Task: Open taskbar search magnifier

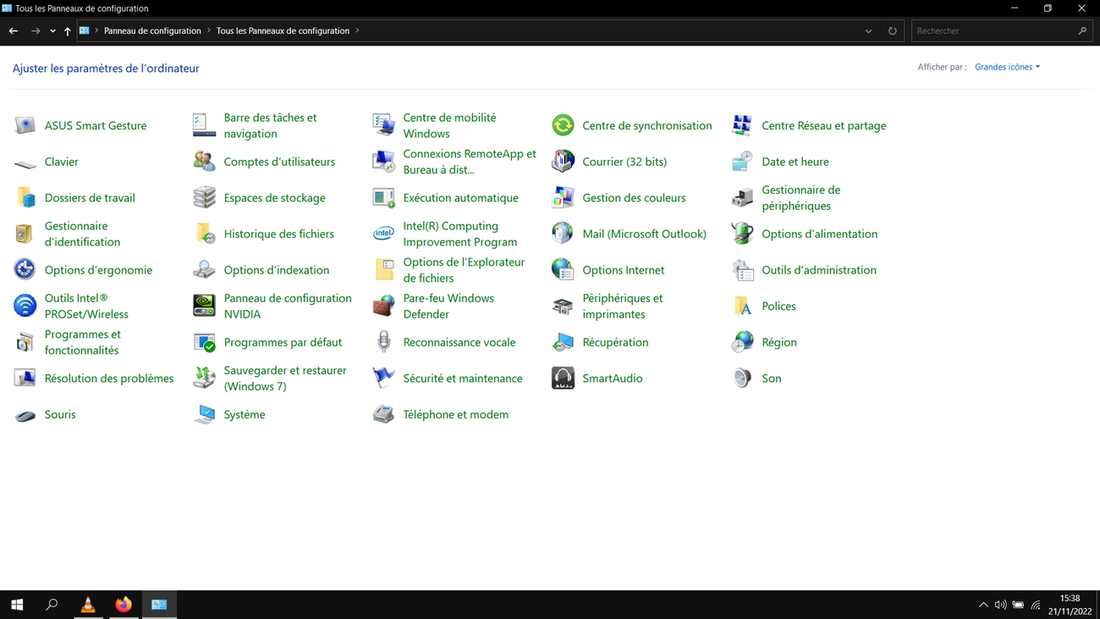Action: tap(51, 604)
